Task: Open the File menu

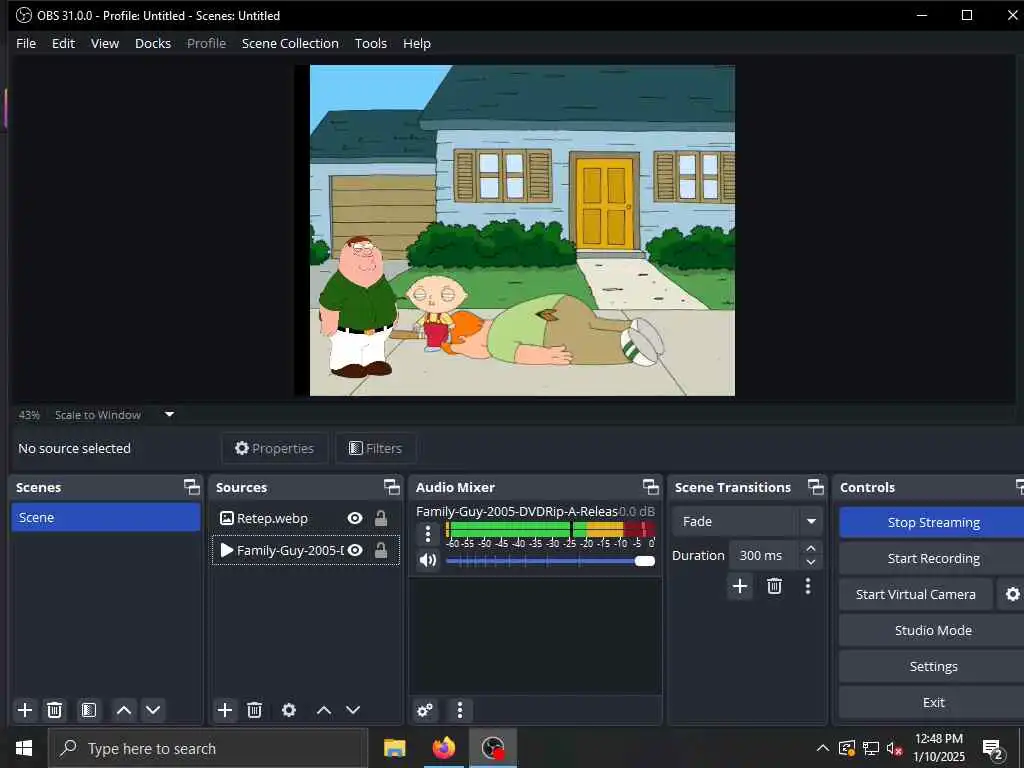Action: pos(26,43)
